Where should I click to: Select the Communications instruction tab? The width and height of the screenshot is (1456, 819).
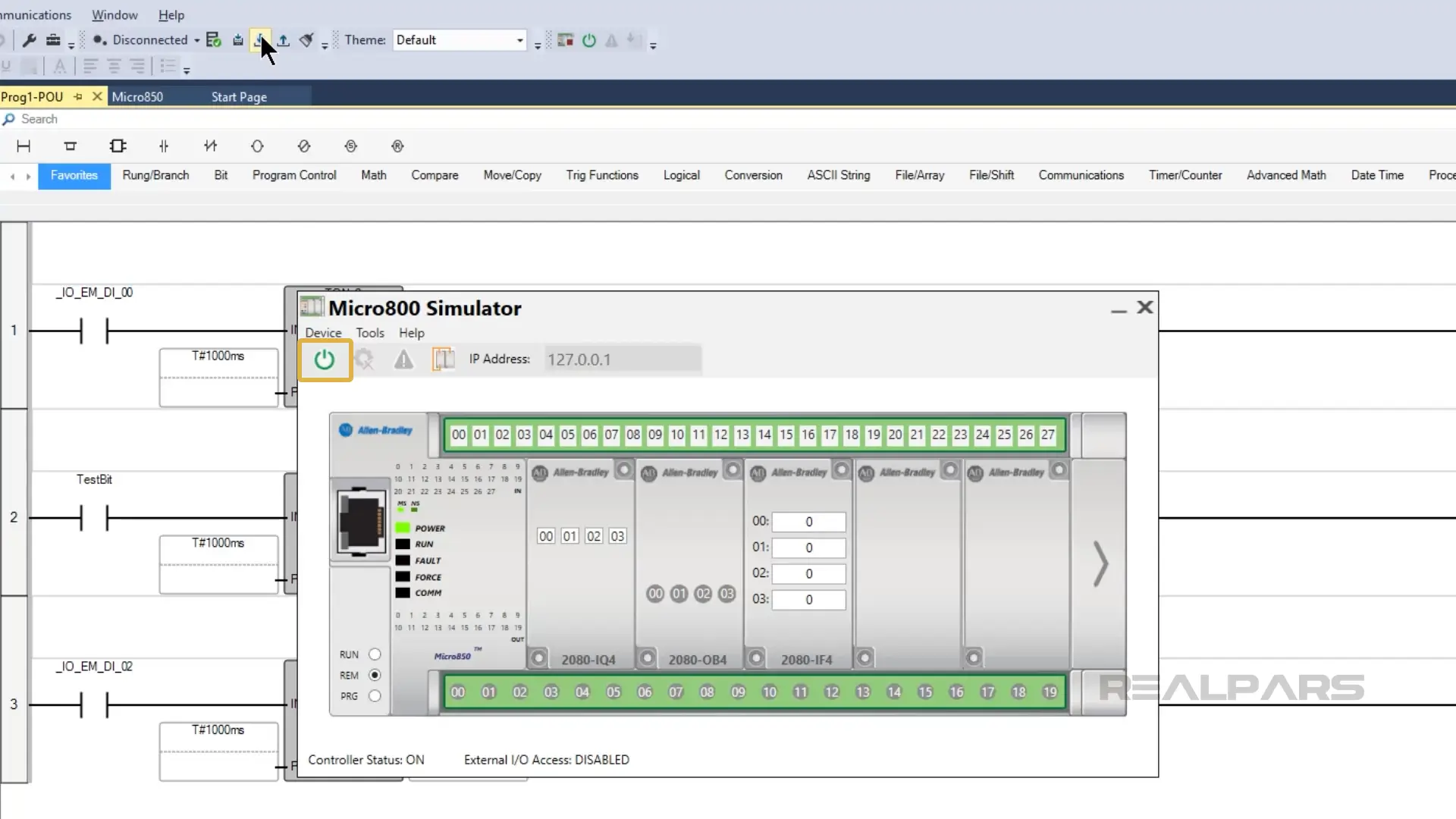pyautogui.click(x=1081, y=175)
